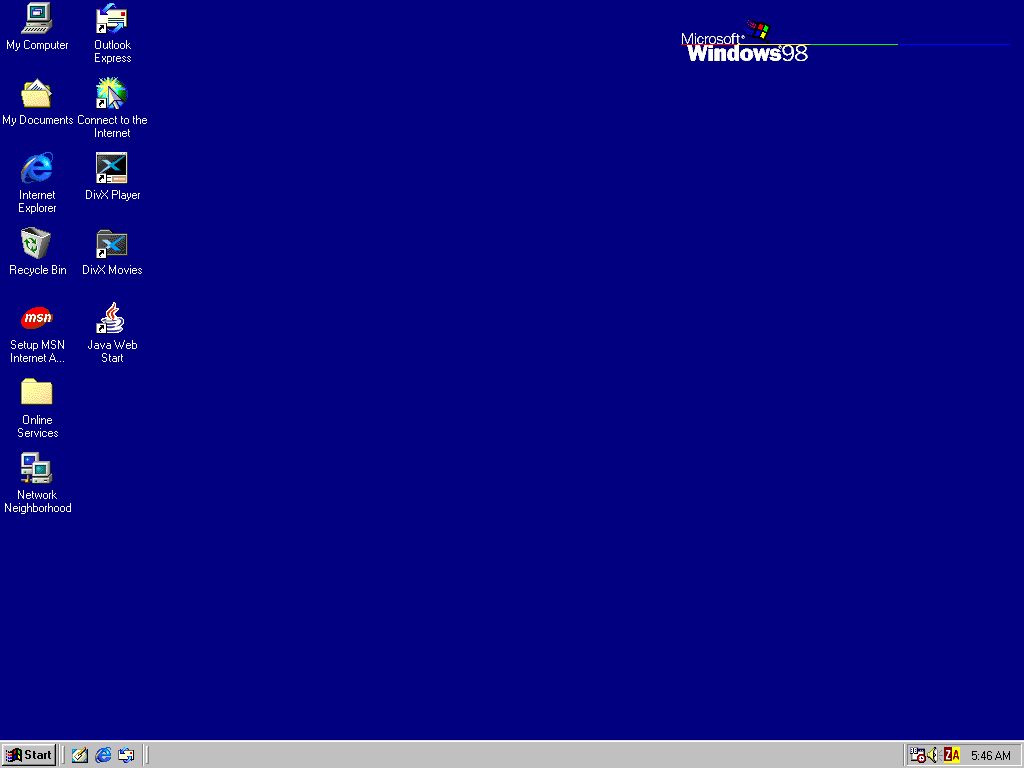This screenshot has width=1024, height=768.
Task: Select the DivX Movies folder shortcut
Action: 112,243
